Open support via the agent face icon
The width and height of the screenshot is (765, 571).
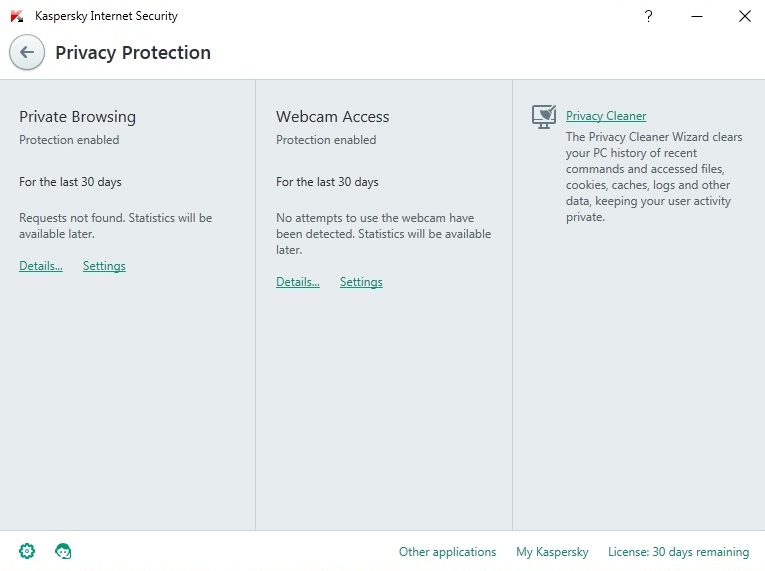[x=63, y=551]
